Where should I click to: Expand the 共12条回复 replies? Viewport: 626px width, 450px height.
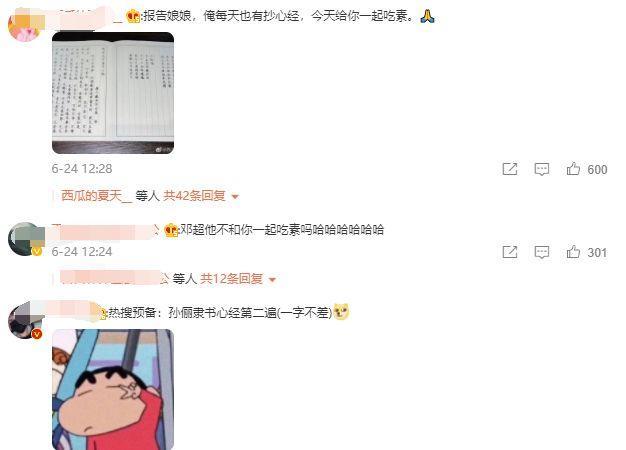[232, 279]
